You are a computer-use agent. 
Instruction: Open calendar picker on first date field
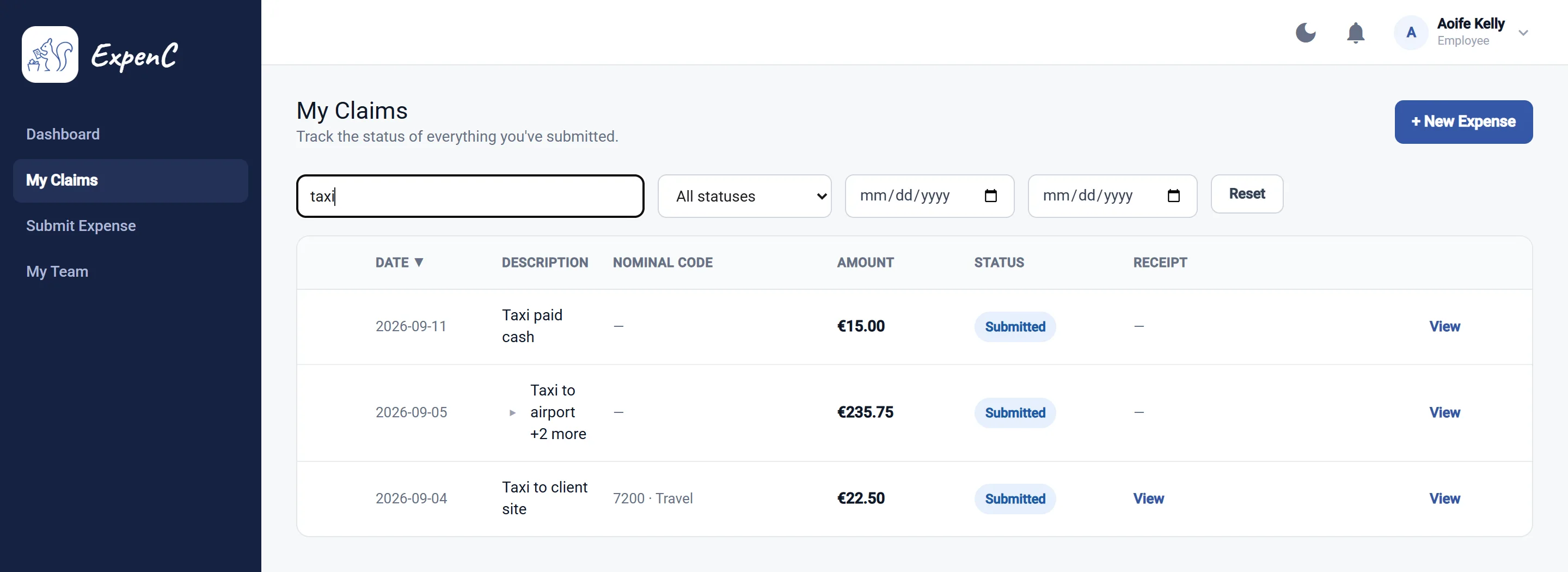(990, 196)
